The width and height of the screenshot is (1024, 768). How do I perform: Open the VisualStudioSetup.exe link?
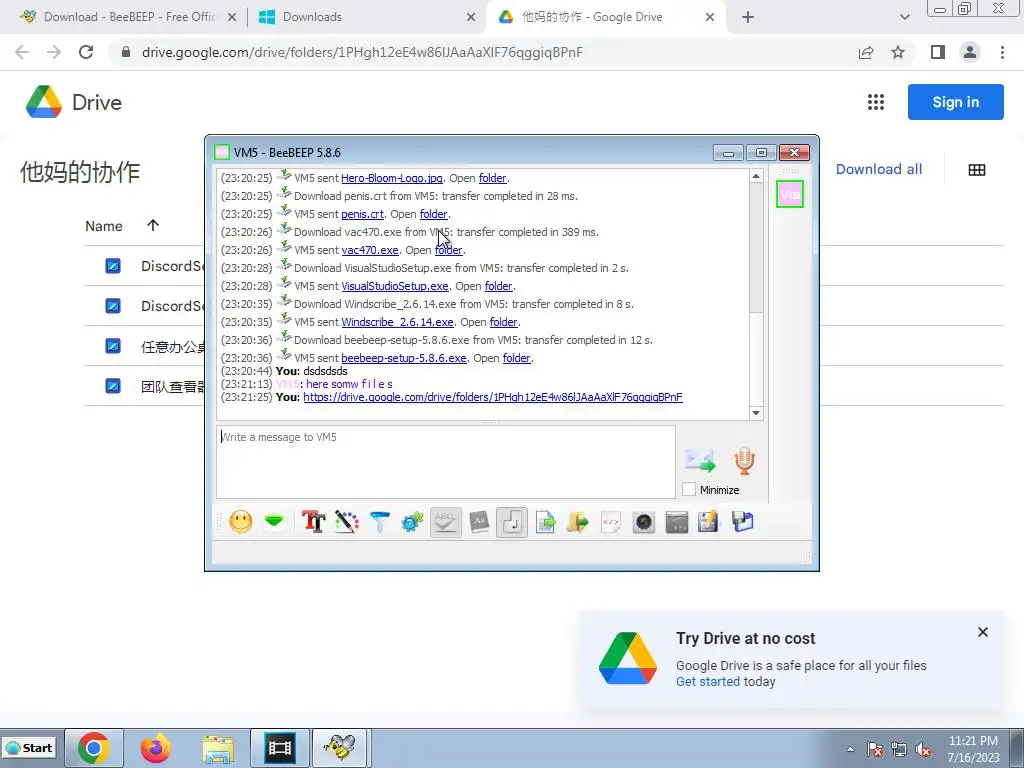[395, 286]
